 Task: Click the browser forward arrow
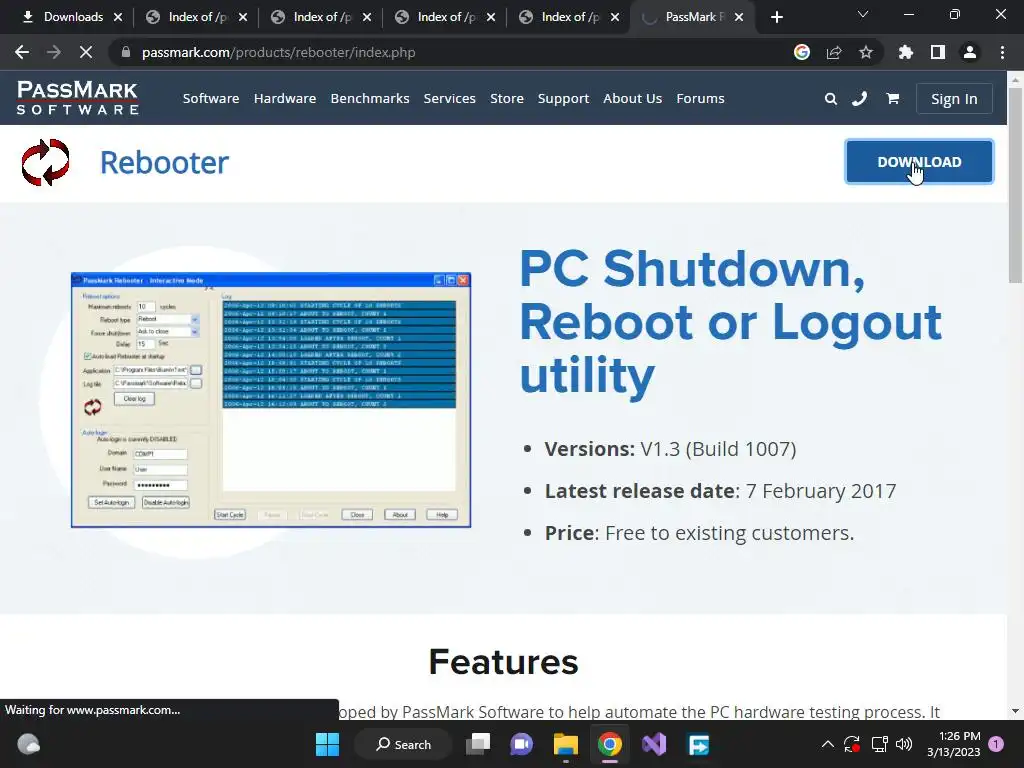click(54, 52)
